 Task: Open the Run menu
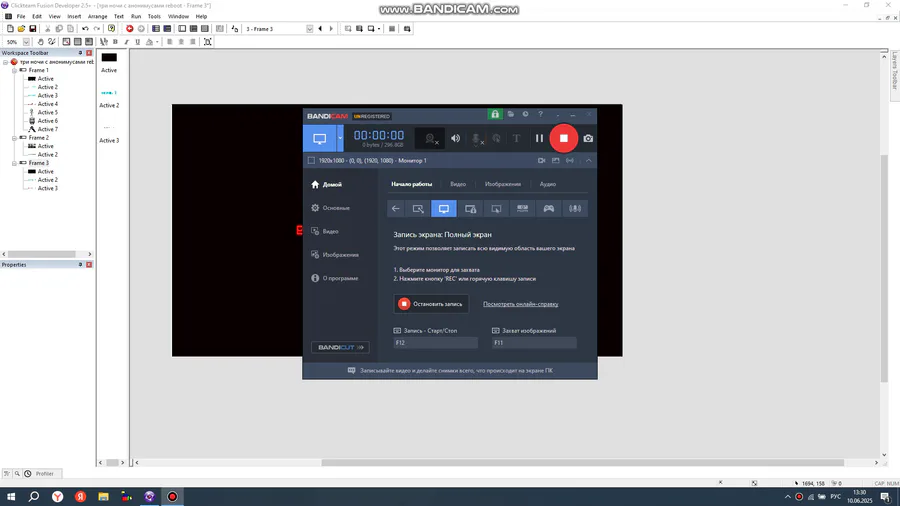coord(136,17)
